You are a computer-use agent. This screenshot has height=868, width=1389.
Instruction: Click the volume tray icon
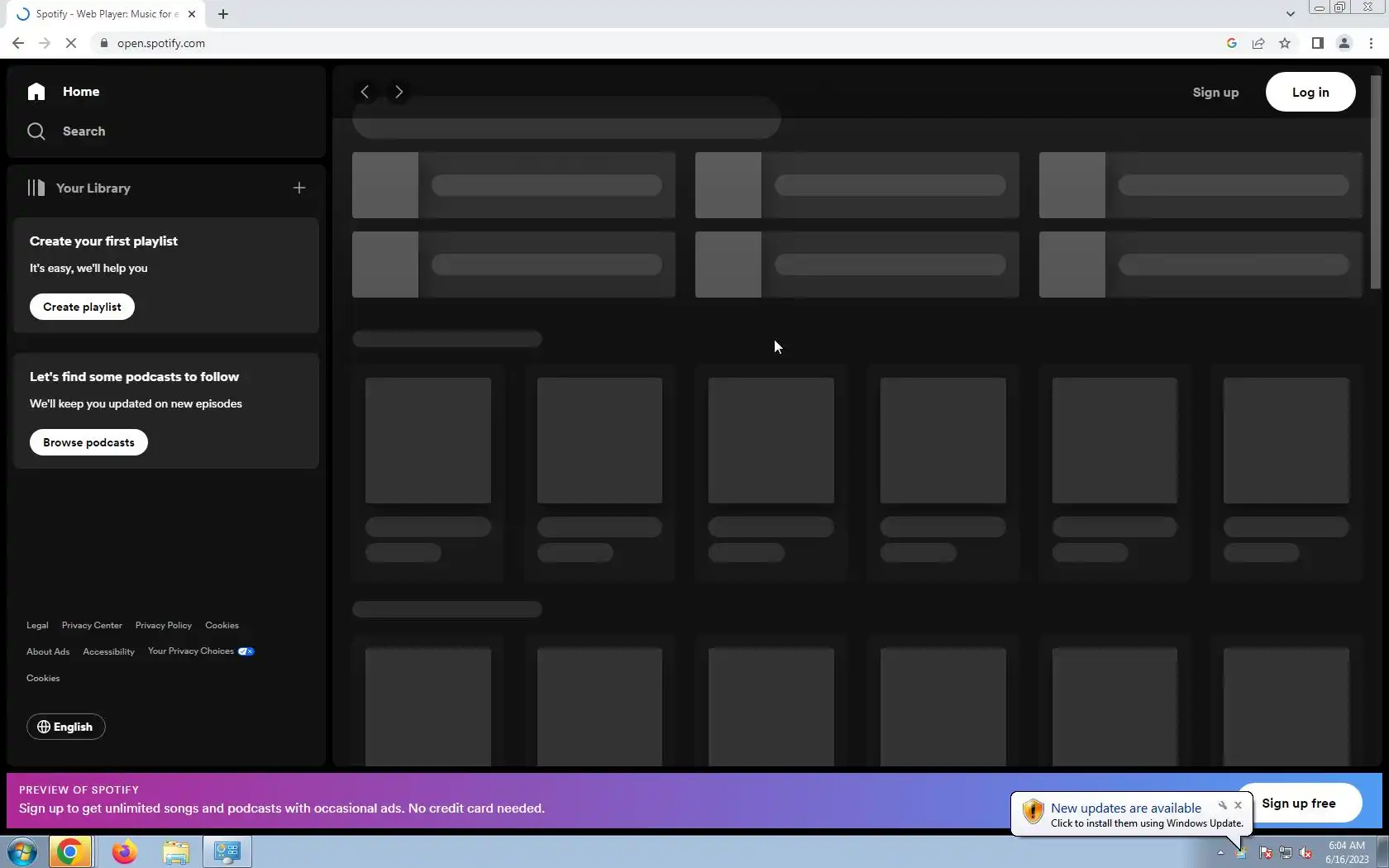pyautogui.click(x=1306, y=852)
